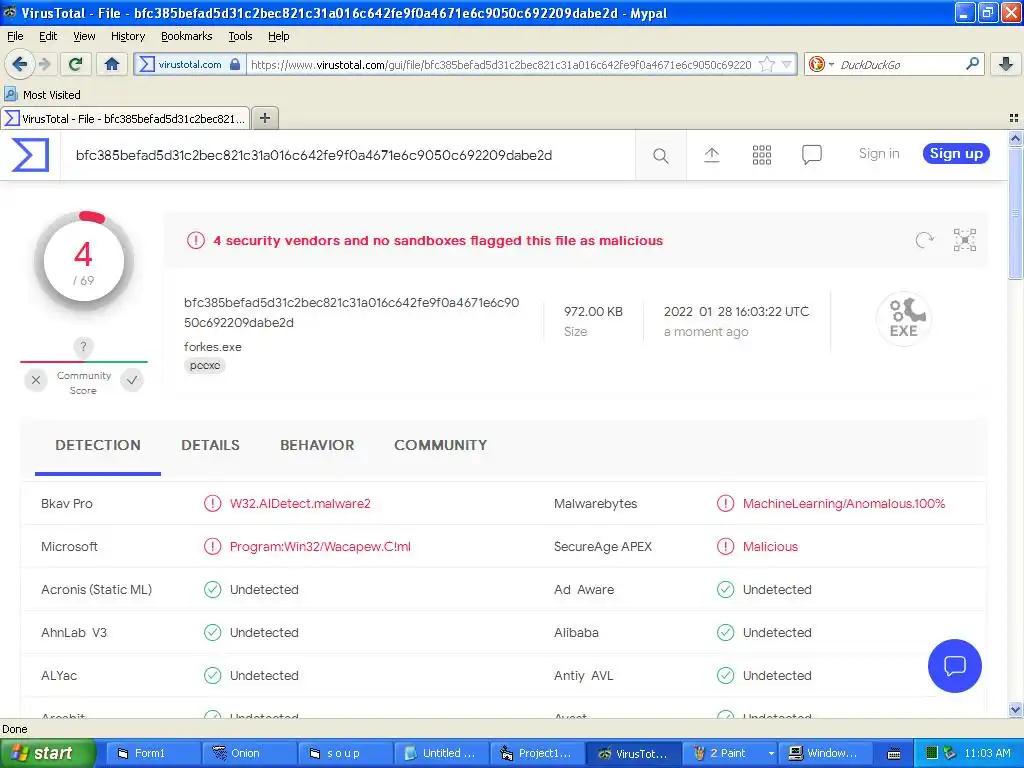Screen dimensions: 1024x768
Task: Click the virustotal.com site identity button
Action: pyautogui.click(x=190, y=64)
